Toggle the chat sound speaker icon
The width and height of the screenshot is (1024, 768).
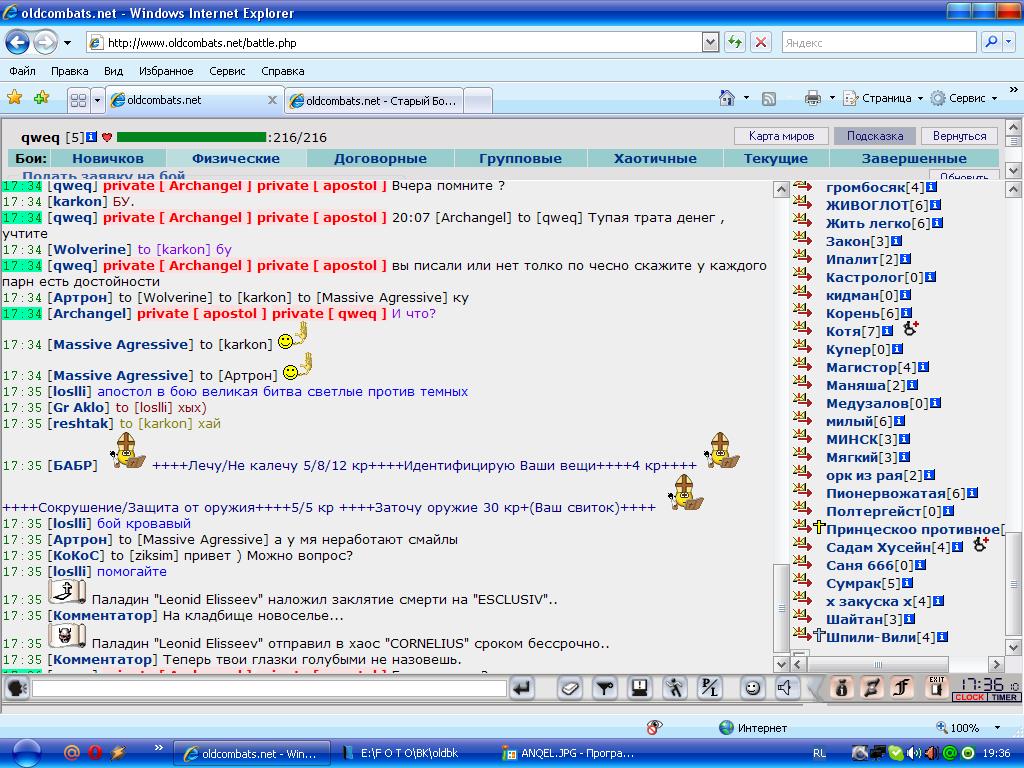point(786,688)
